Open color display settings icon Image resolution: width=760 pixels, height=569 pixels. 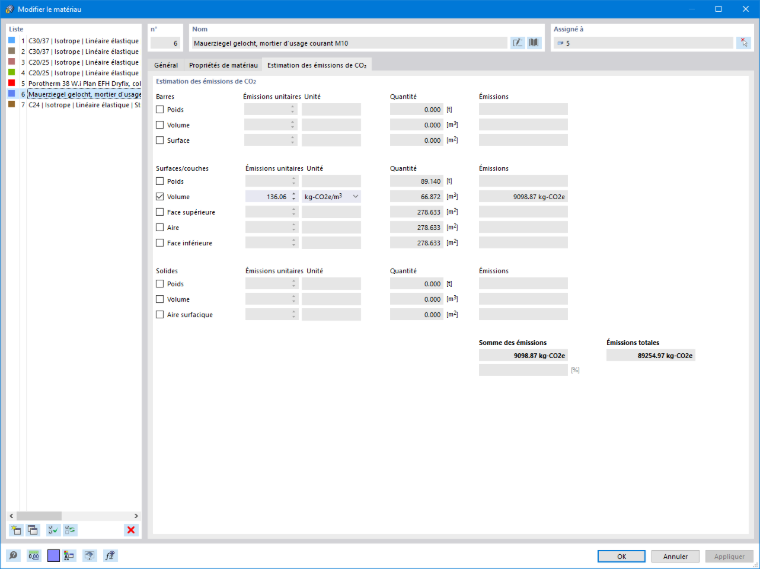pyautogui.click(x=69, y=555)
